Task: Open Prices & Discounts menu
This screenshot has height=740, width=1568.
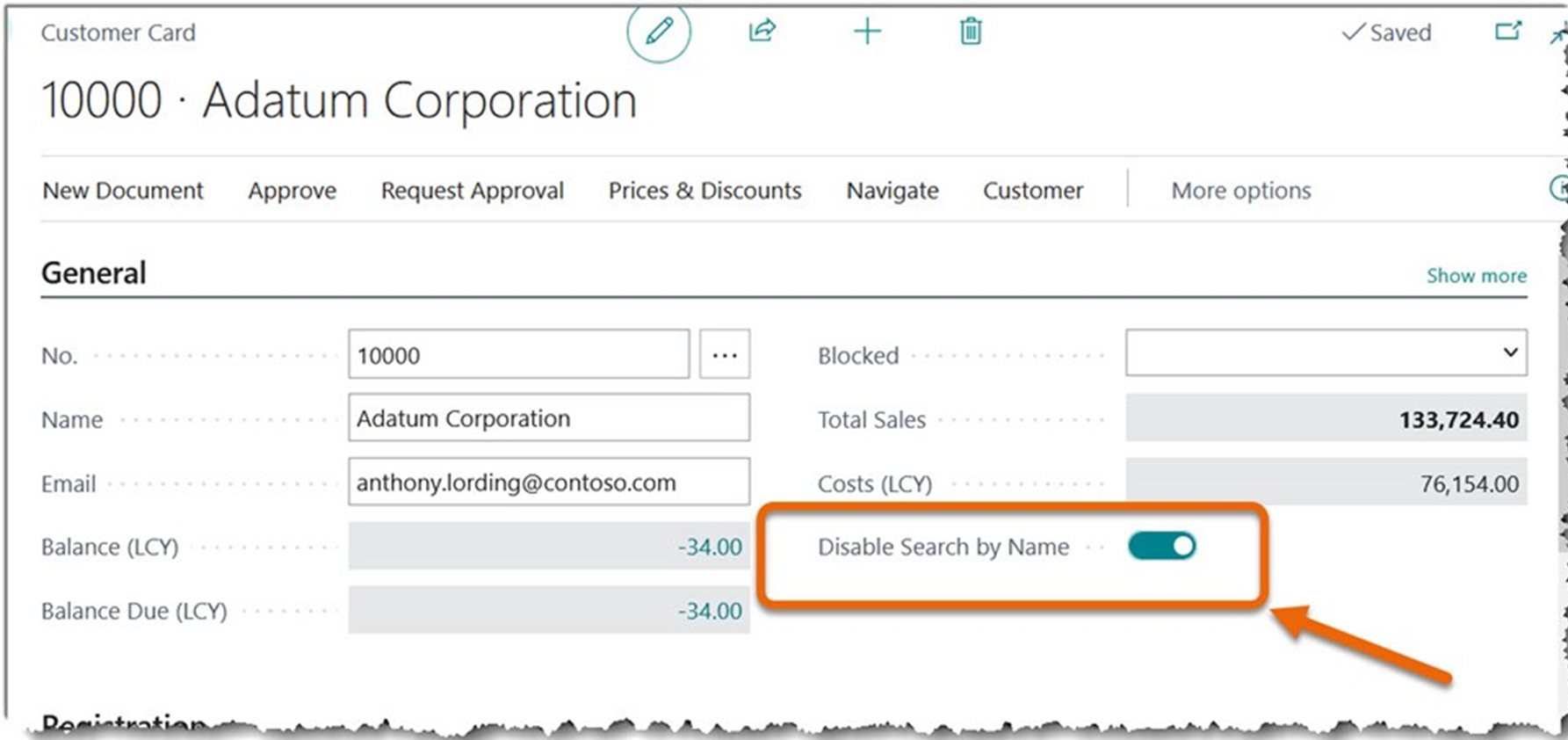Action: pos(705,191)
